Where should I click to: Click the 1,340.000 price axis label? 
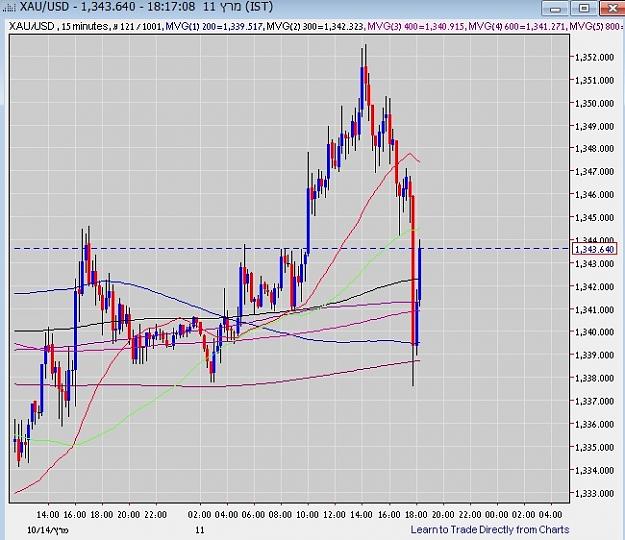(x=594, y=332)
